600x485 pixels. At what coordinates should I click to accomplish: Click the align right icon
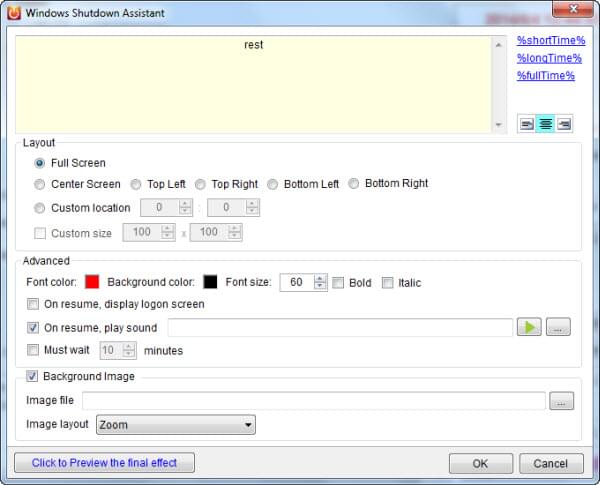click(x=564, y=124)
